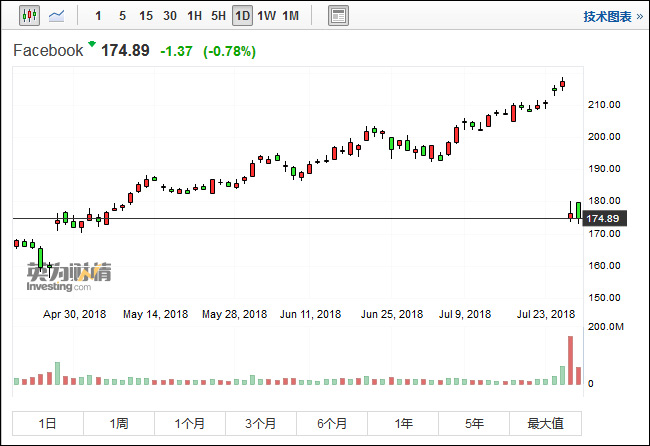The width and height of the screenshot is (650, 446).
Task: Show the 最大值 maximum range
Action: coord(546,423)
